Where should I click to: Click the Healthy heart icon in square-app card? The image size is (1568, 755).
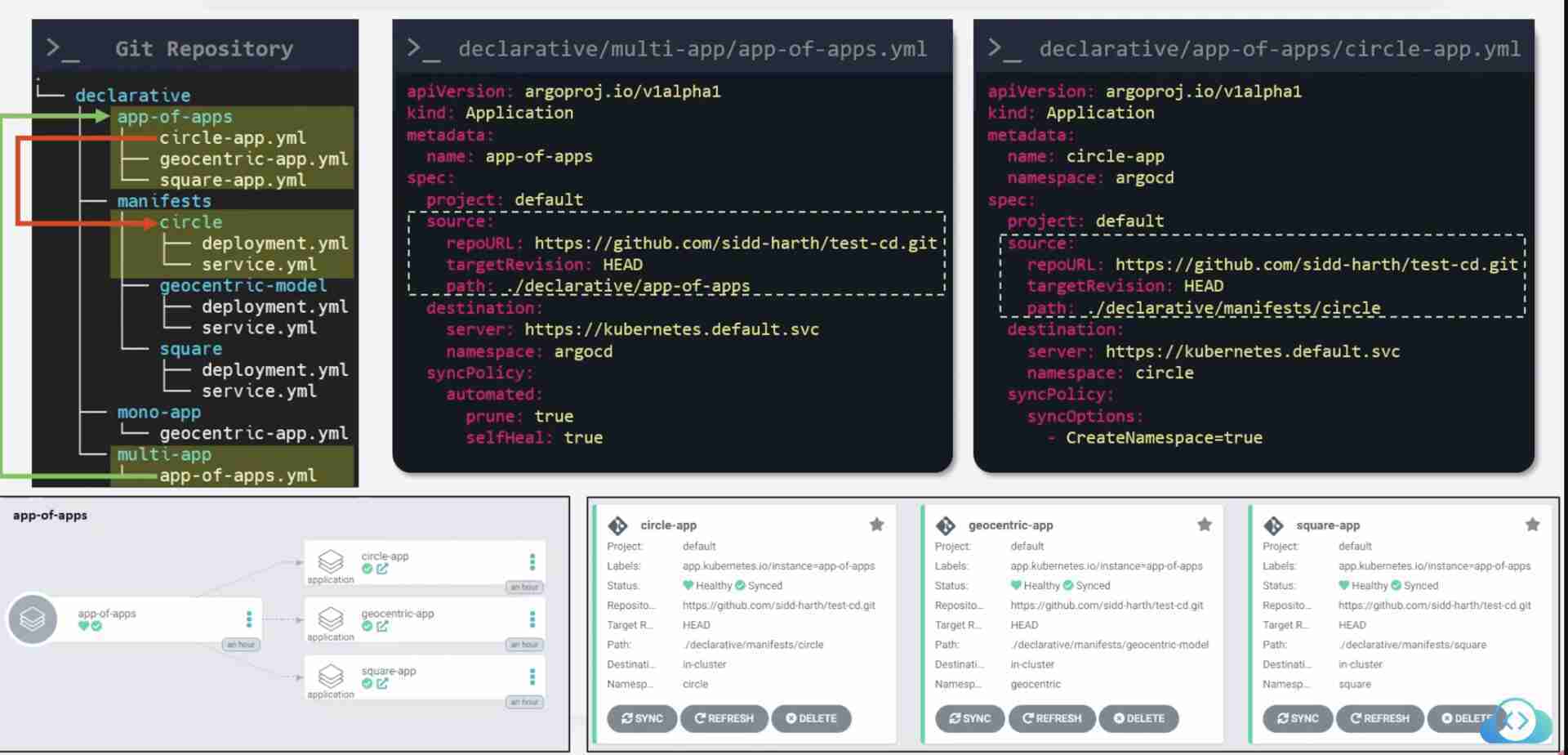coord(1343,585)
